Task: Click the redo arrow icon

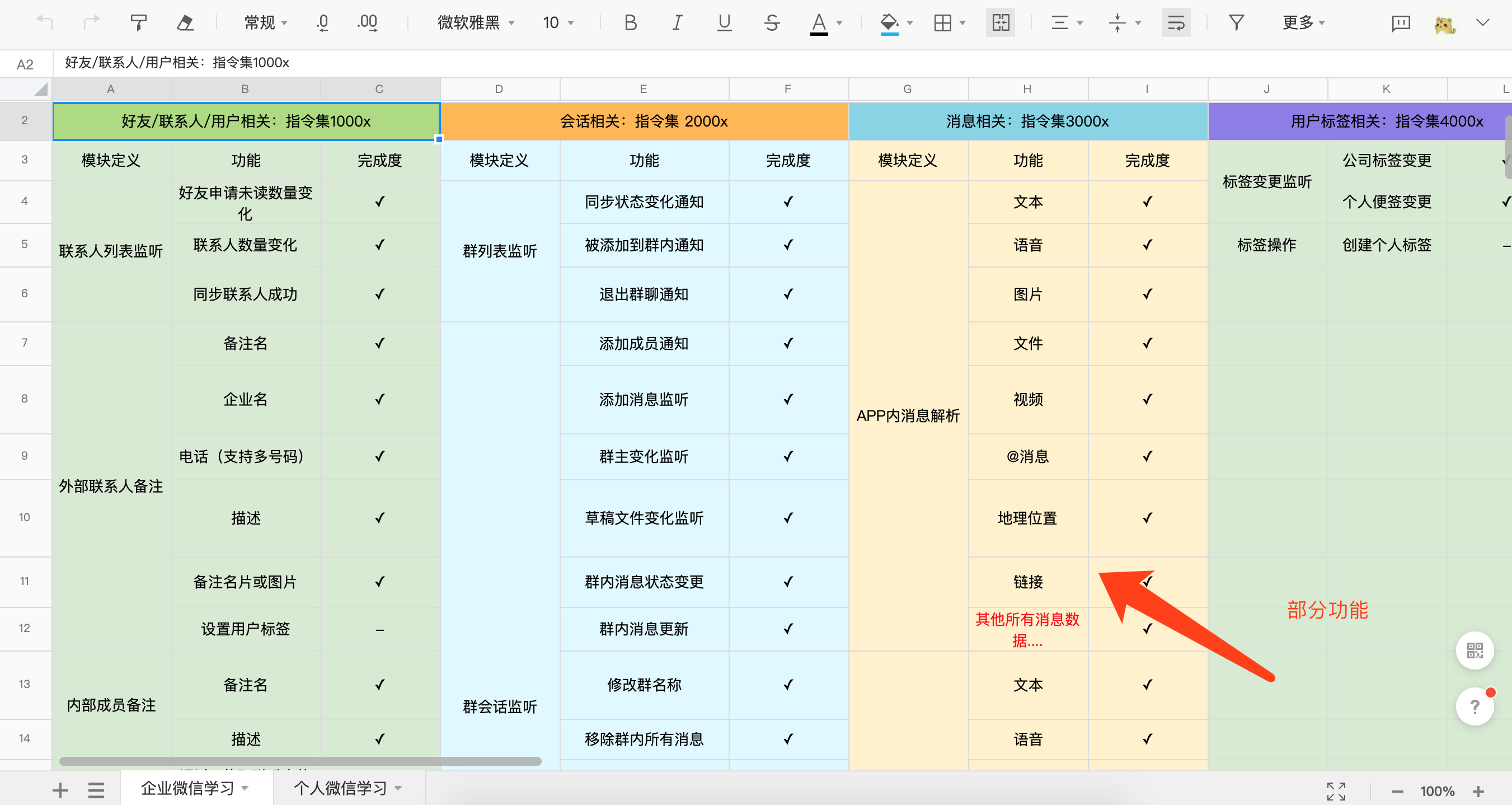Action: pos(92,23)
